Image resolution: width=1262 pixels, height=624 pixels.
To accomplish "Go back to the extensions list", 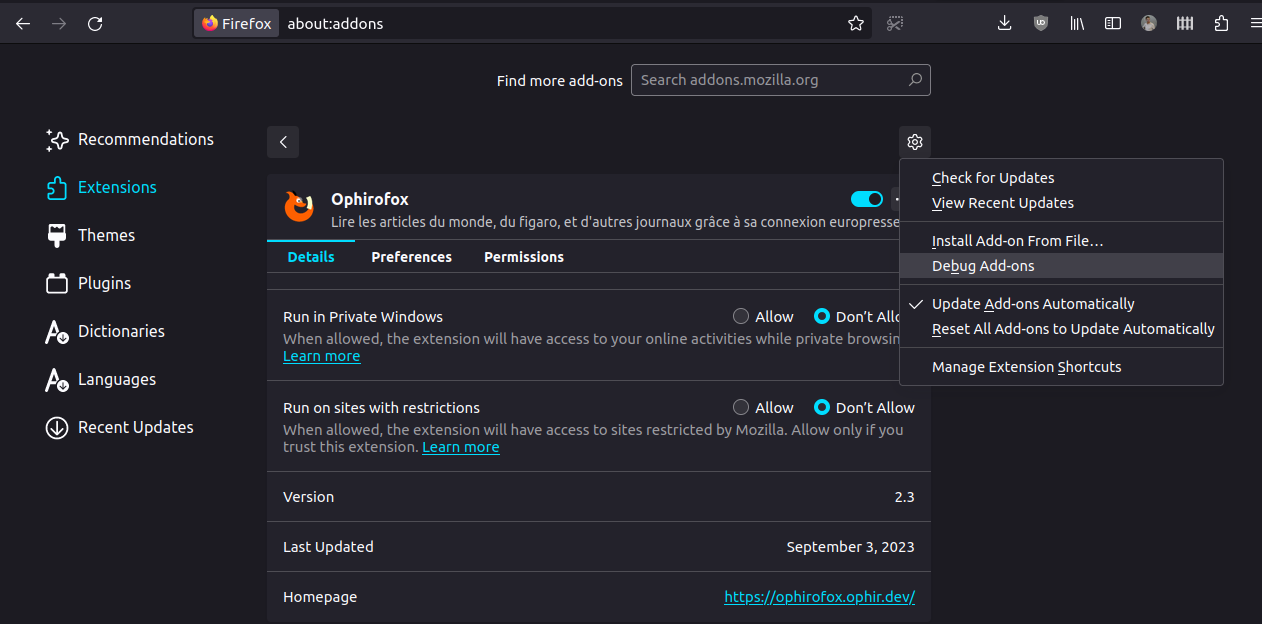I will [283, 142].
